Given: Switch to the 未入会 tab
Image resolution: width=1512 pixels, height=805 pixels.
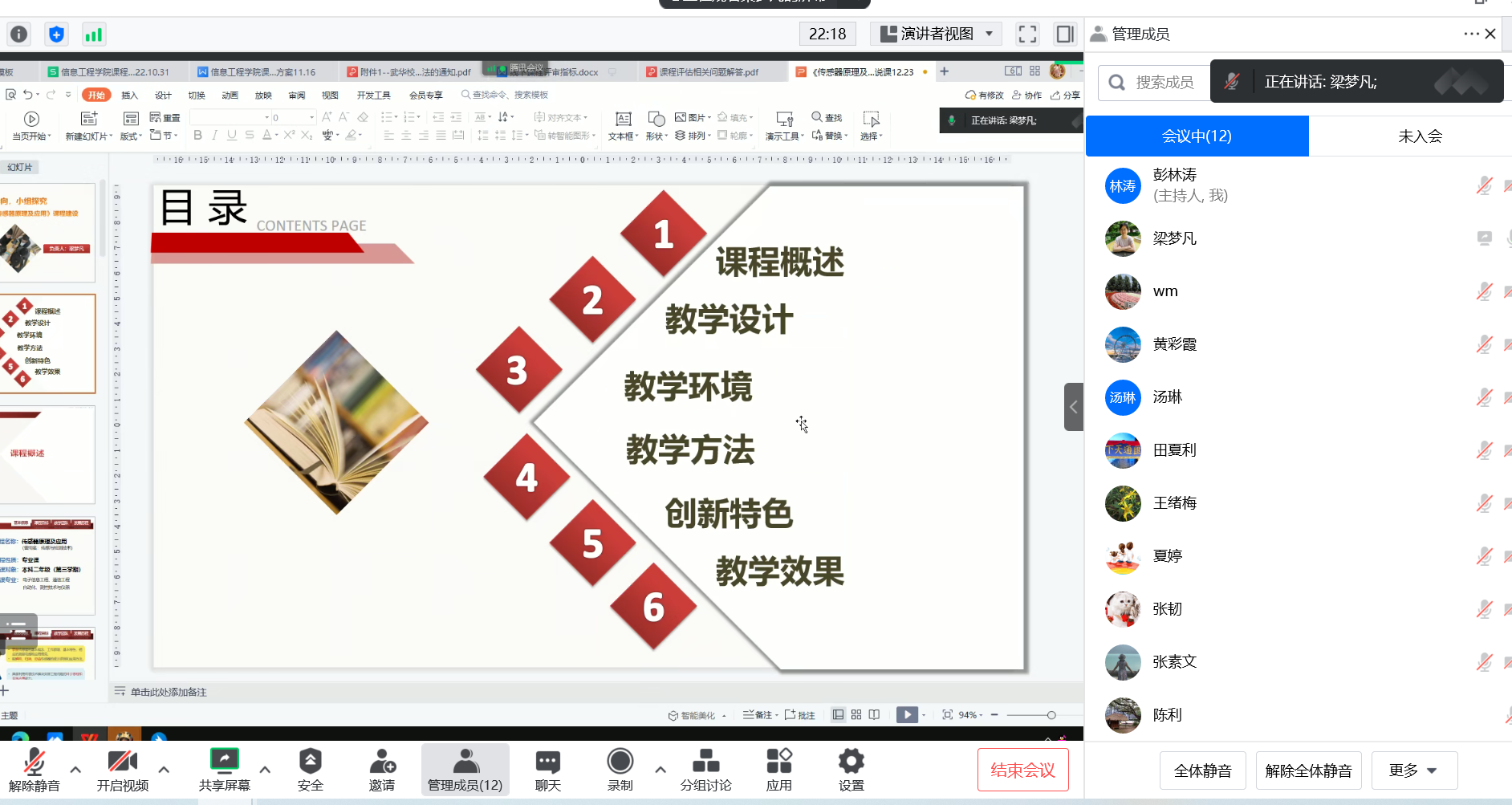Looking at the screenshot, I should click(x=1419, y=136).
